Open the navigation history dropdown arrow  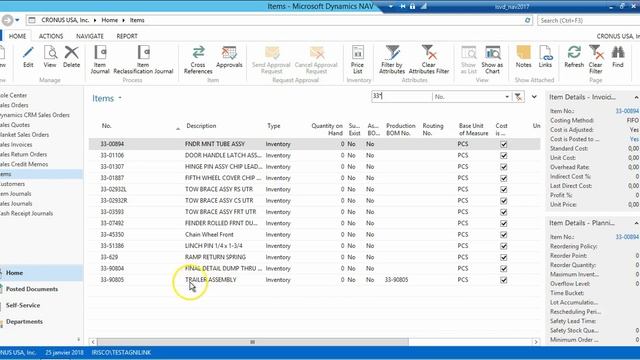[x=17, y=20]
